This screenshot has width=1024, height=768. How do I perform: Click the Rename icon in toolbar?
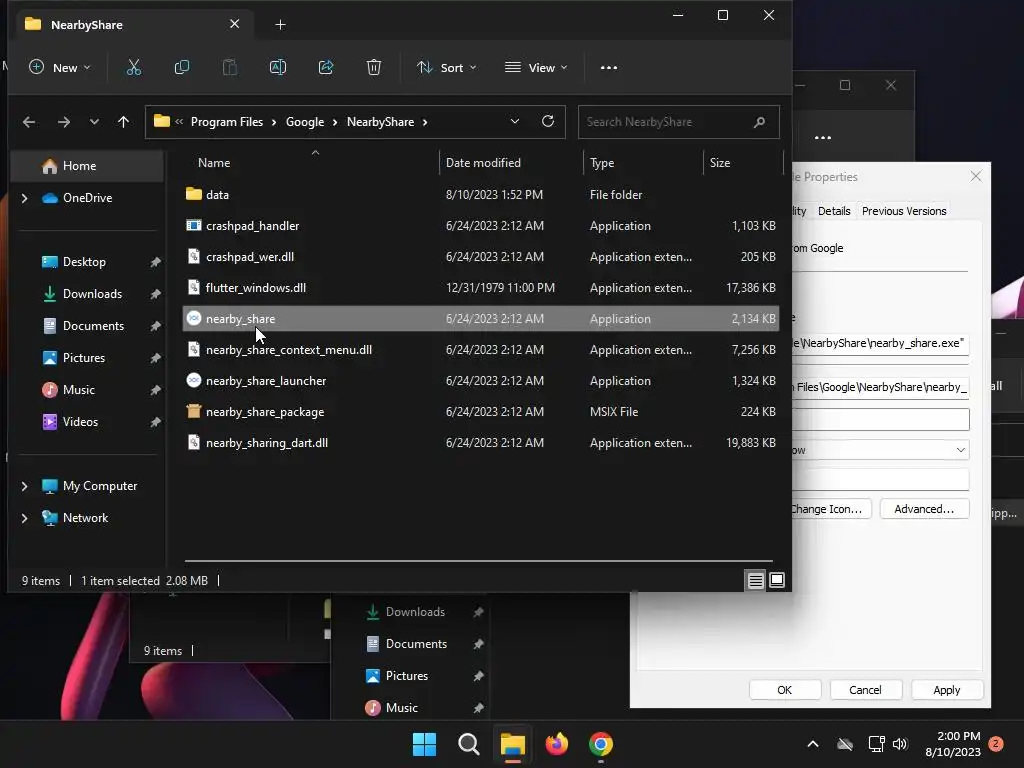tap(278, 67)
